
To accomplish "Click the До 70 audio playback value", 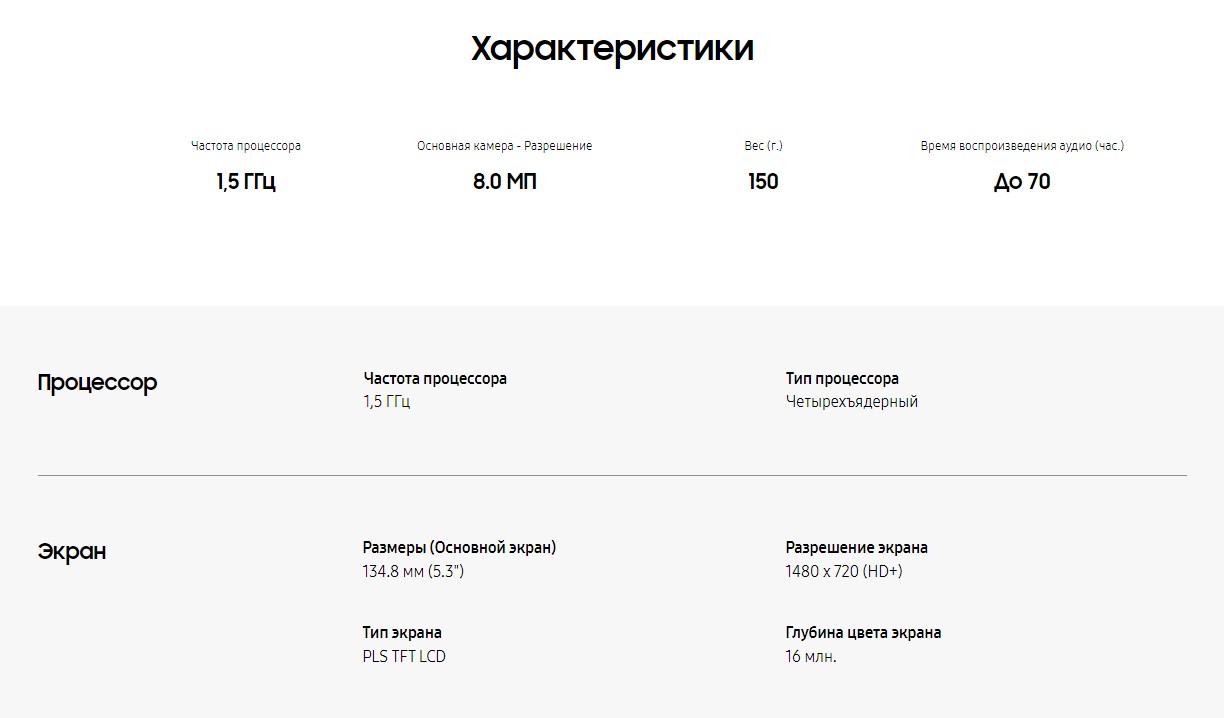I will pyautogui.click(x=1022, y=182).
